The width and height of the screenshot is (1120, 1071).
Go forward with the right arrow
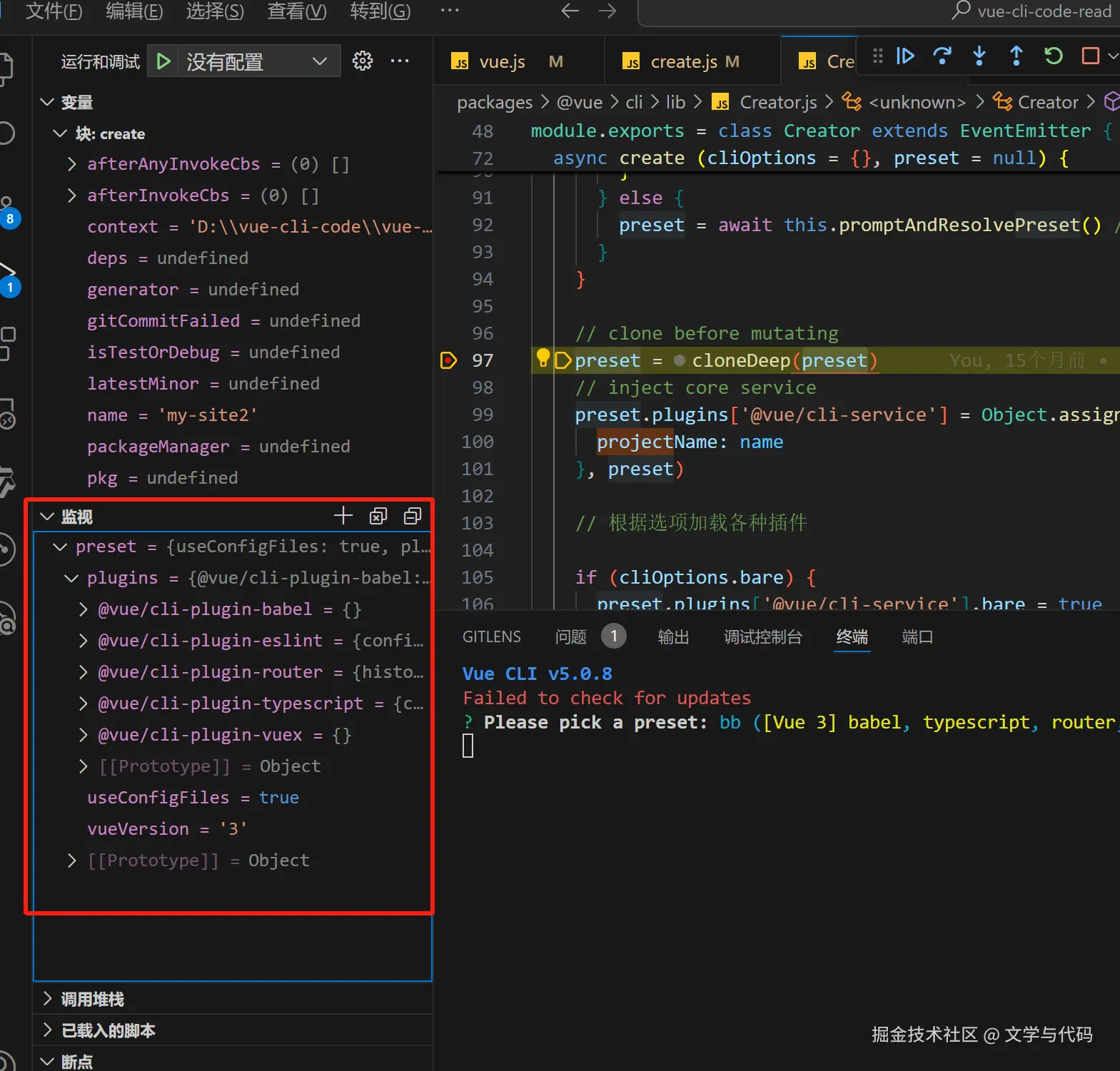[607, 11]
